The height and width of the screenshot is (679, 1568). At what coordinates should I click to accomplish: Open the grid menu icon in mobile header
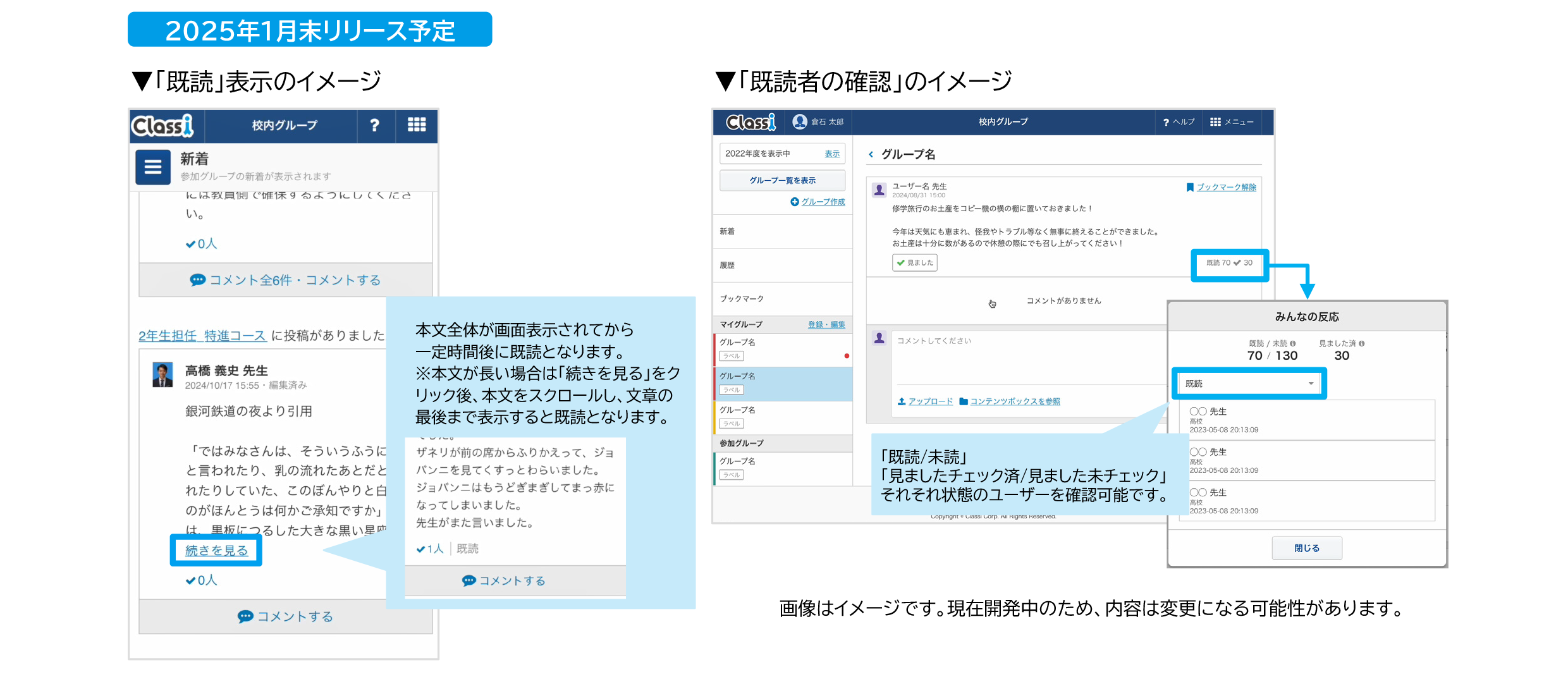[417, 125]
